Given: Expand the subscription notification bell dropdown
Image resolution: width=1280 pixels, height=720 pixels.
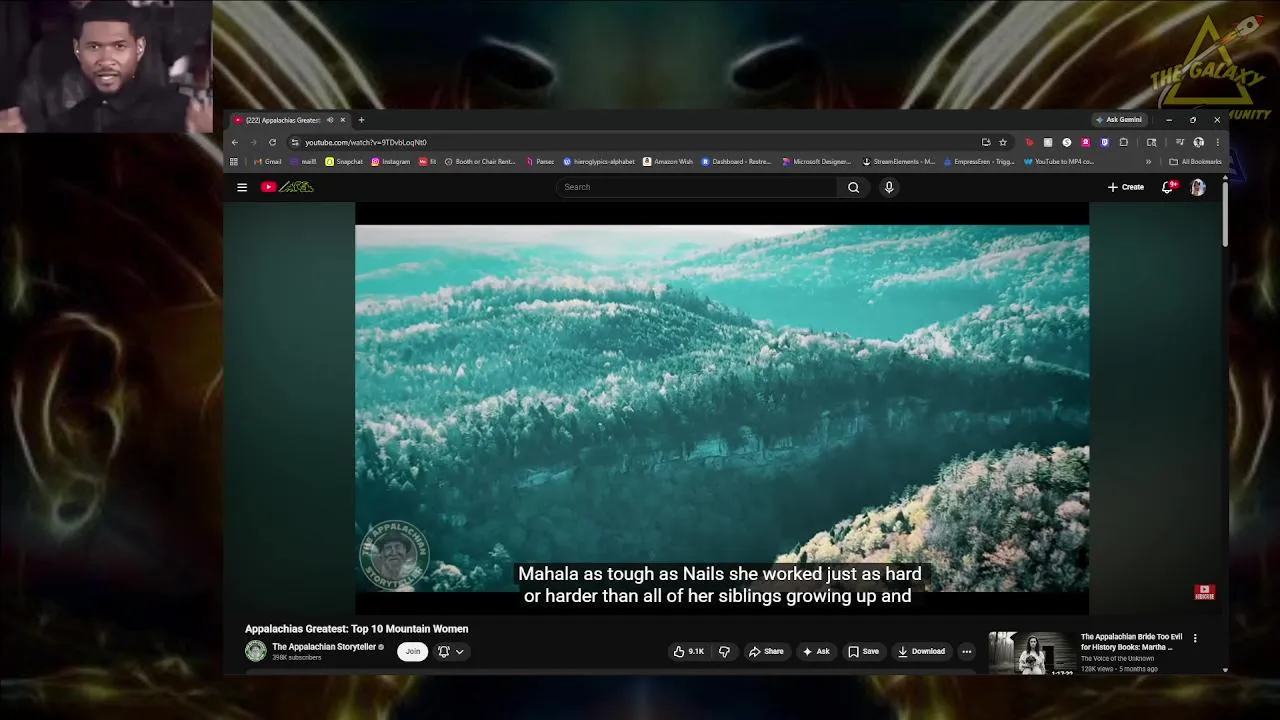Looking at the screenshot, I should pyautogui.click(x=451, y=651).
